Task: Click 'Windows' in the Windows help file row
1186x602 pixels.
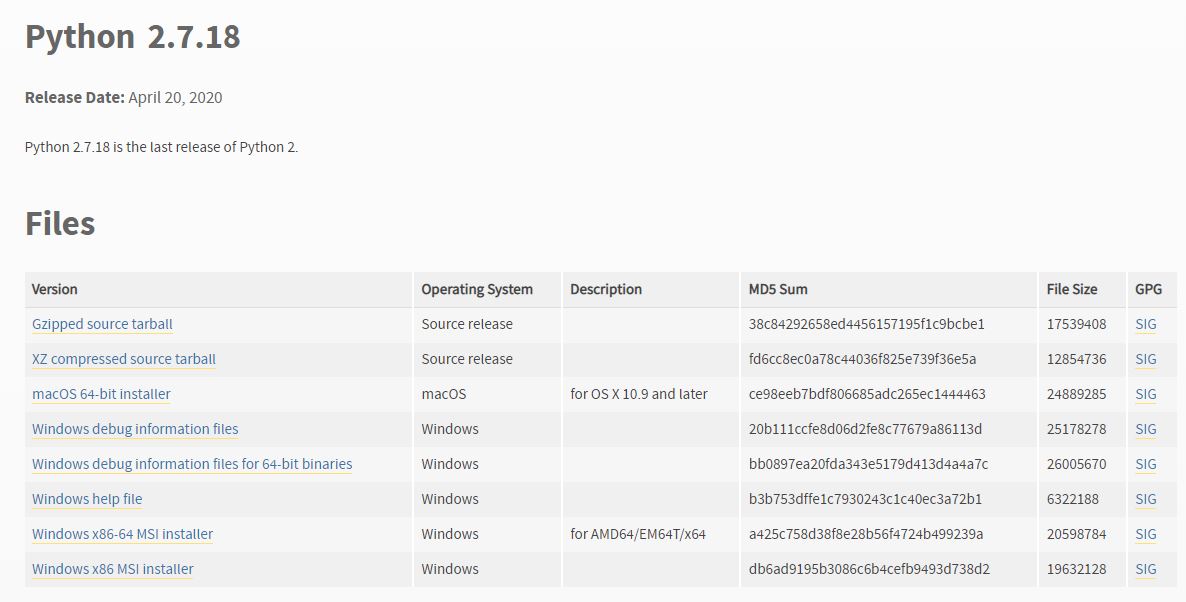Action: point(450,499)
